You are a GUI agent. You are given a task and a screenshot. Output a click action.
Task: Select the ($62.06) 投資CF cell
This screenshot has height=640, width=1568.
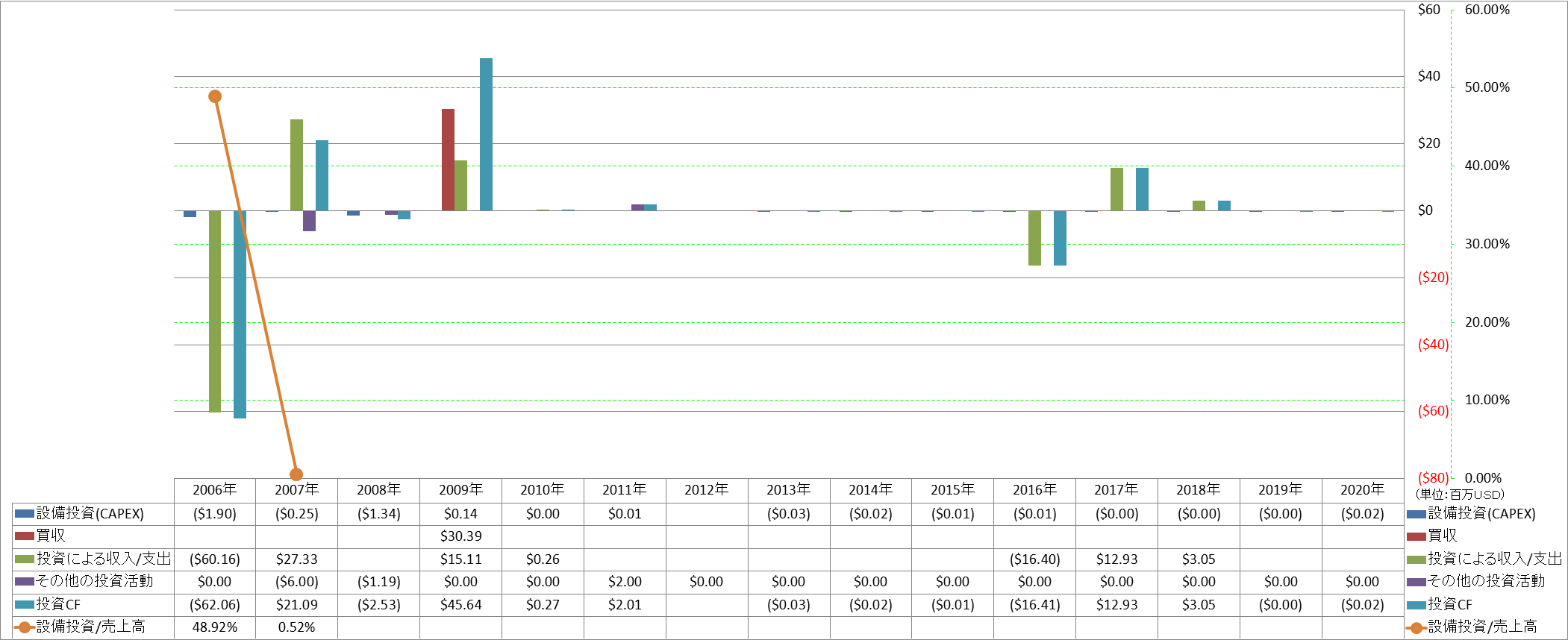(215, 605)
